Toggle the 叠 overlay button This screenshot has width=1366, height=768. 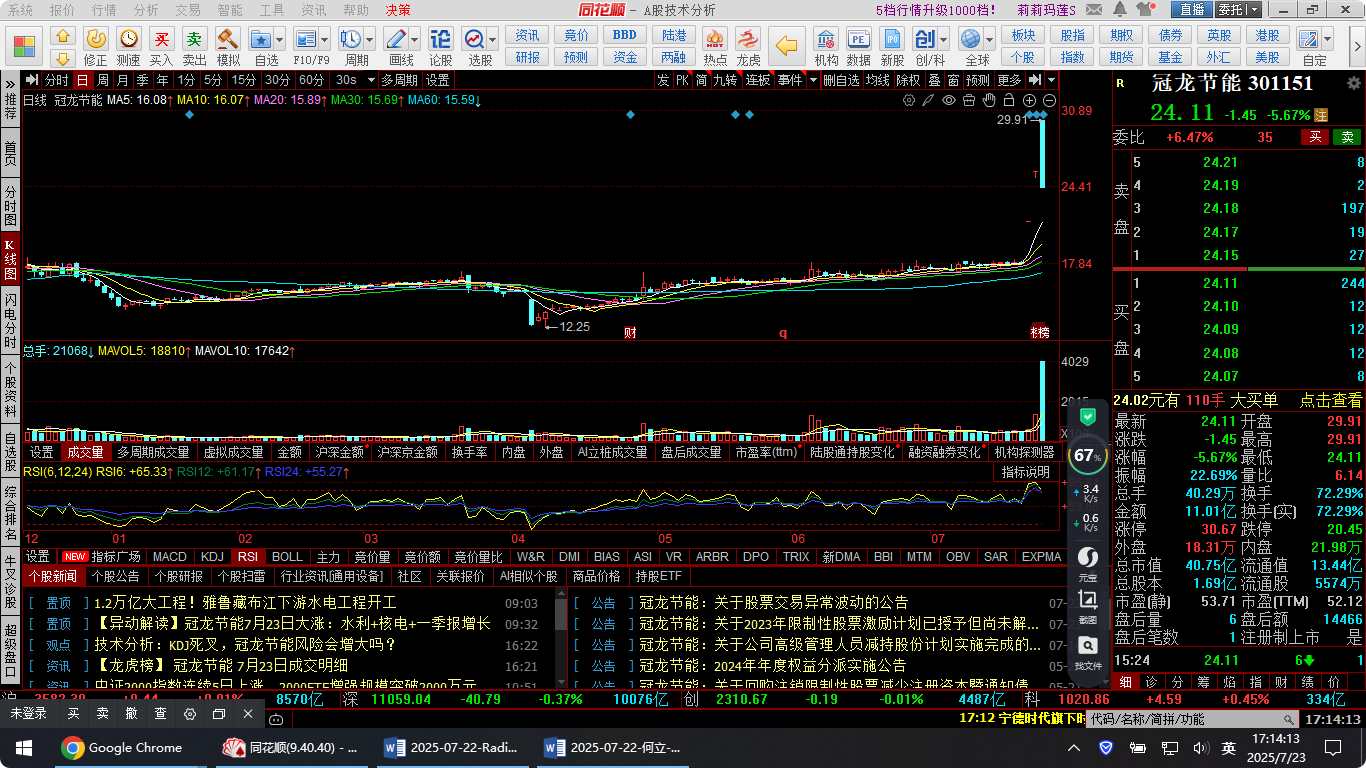point(934,80)
